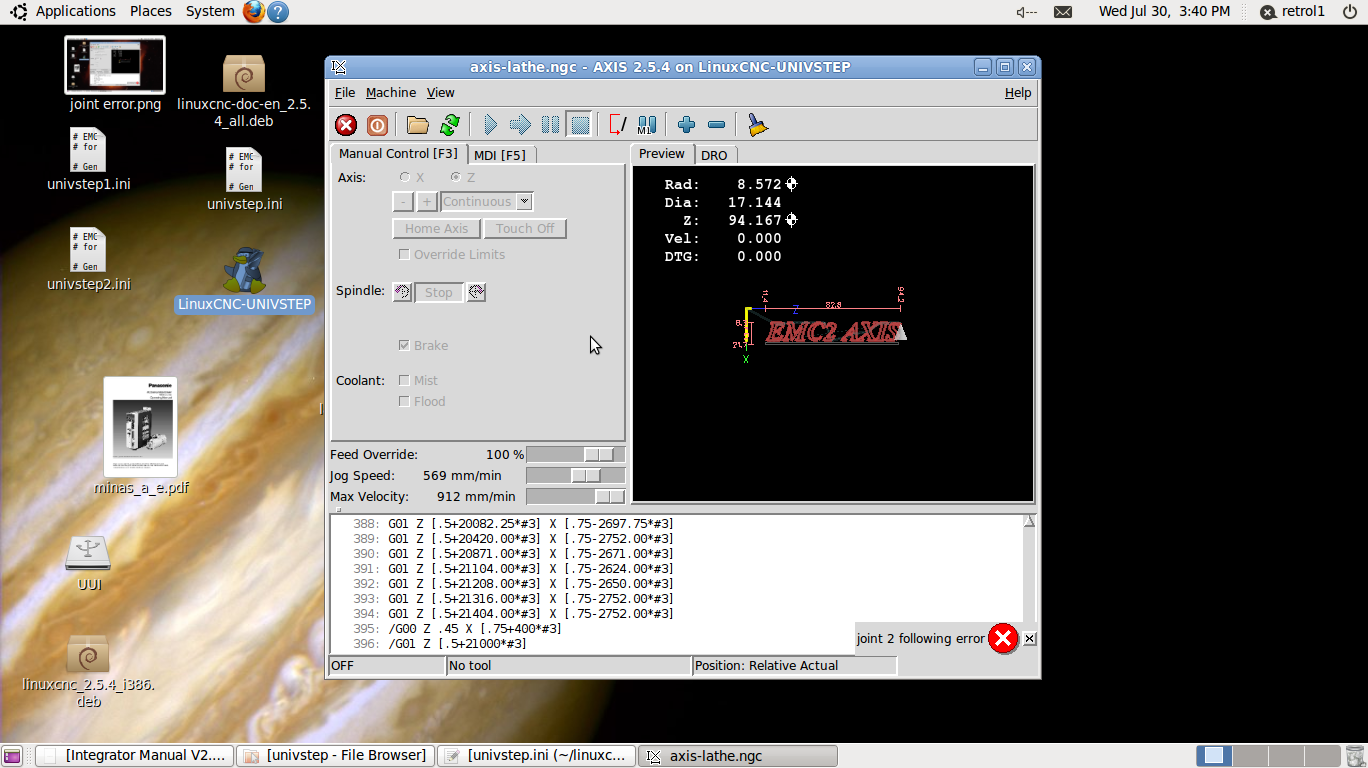Click the Home Axis button
Image resolution: width=1368 pixels, height=768 pixels.
click(x=437, y=229)
